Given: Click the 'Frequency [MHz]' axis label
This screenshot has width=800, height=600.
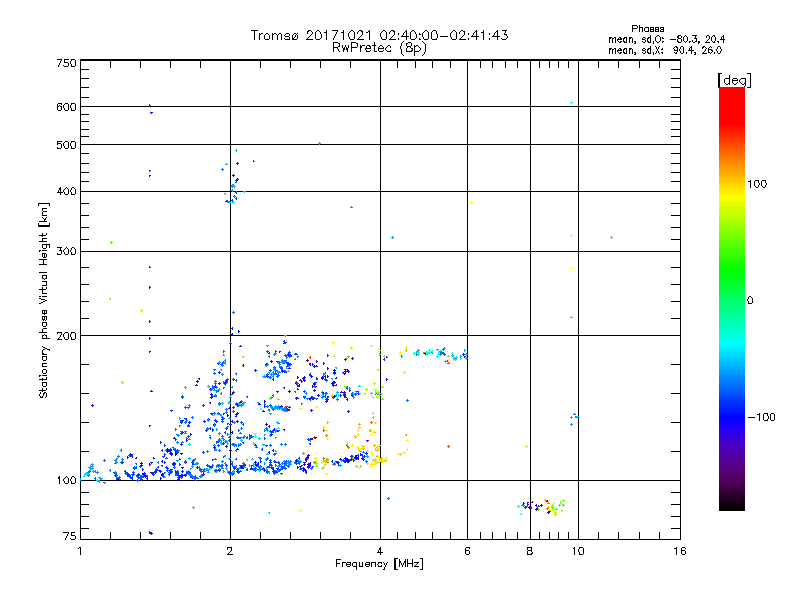Looking at the screenshot, I should (379, 564).
